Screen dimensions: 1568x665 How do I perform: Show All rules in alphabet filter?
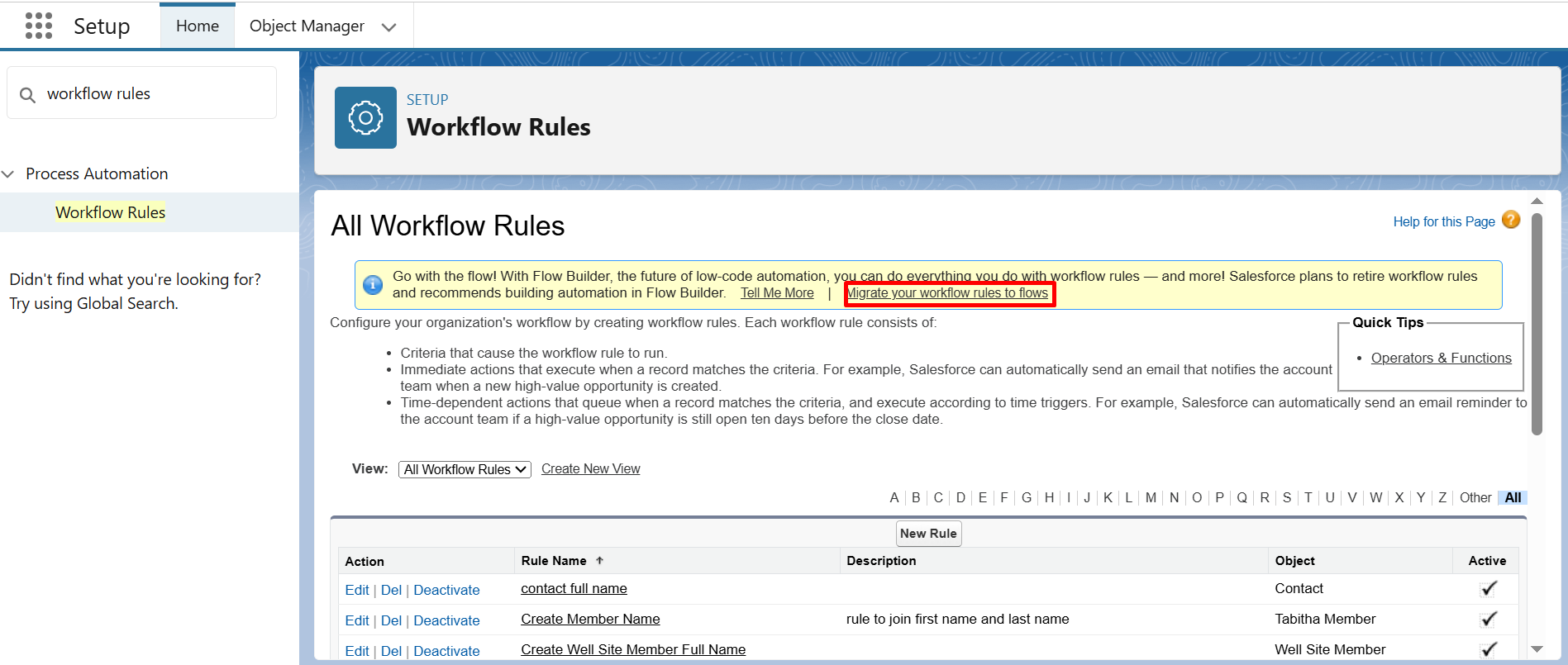1513,497
